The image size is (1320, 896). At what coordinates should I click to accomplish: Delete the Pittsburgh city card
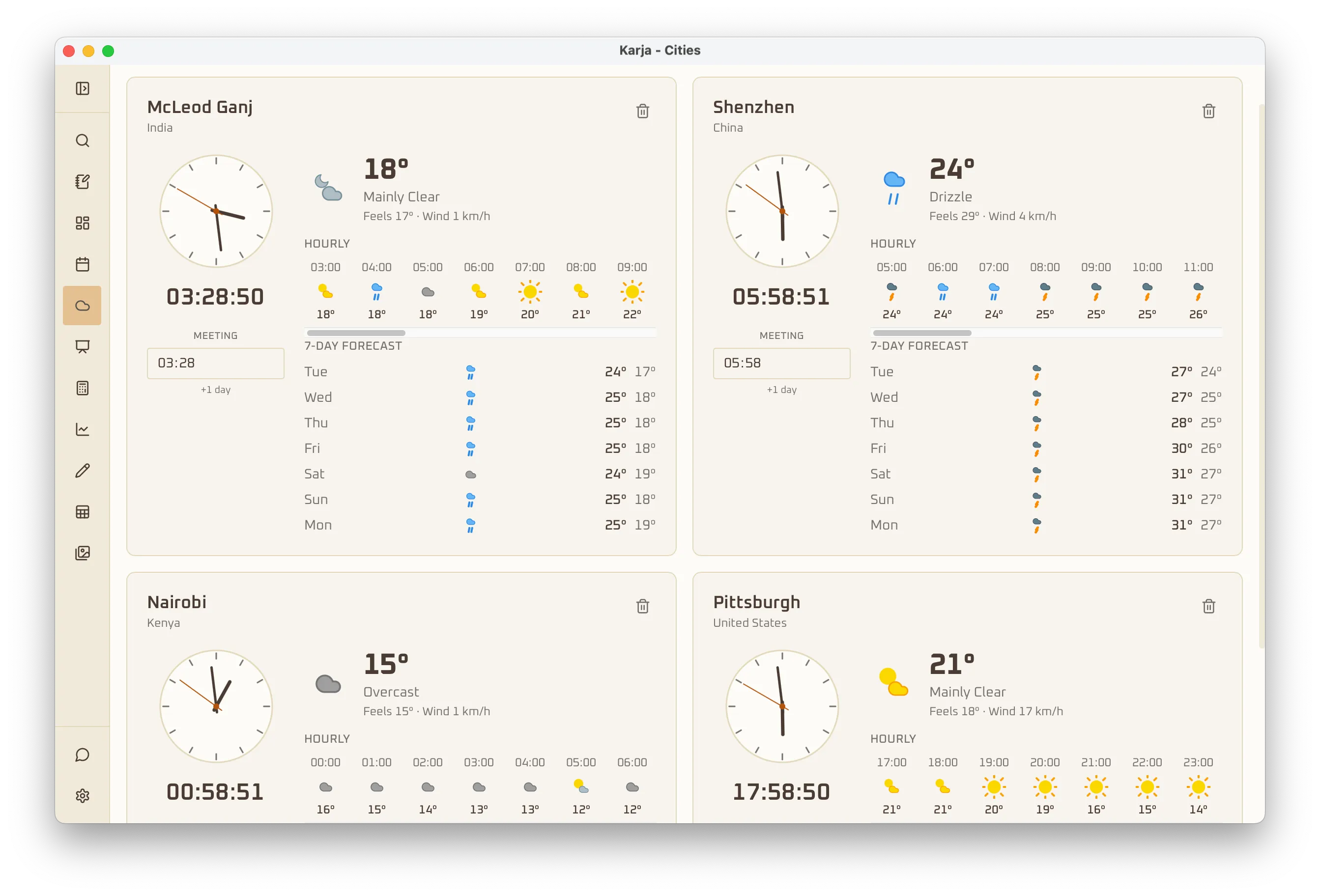(x=1208, y=606)
